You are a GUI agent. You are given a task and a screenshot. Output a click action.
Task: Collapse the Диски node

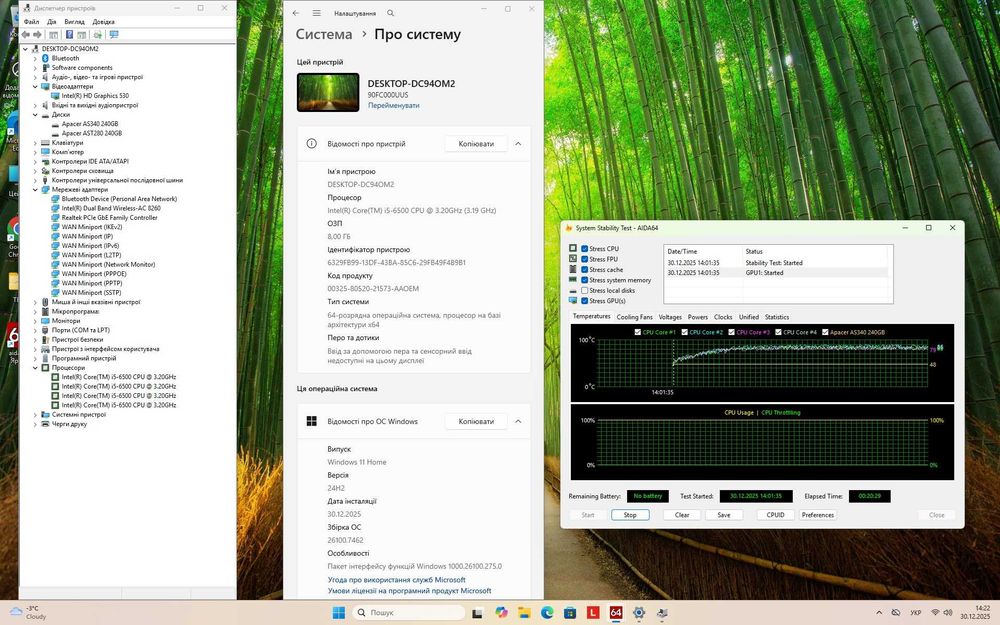pyautogui.click(x=35, y=115)
